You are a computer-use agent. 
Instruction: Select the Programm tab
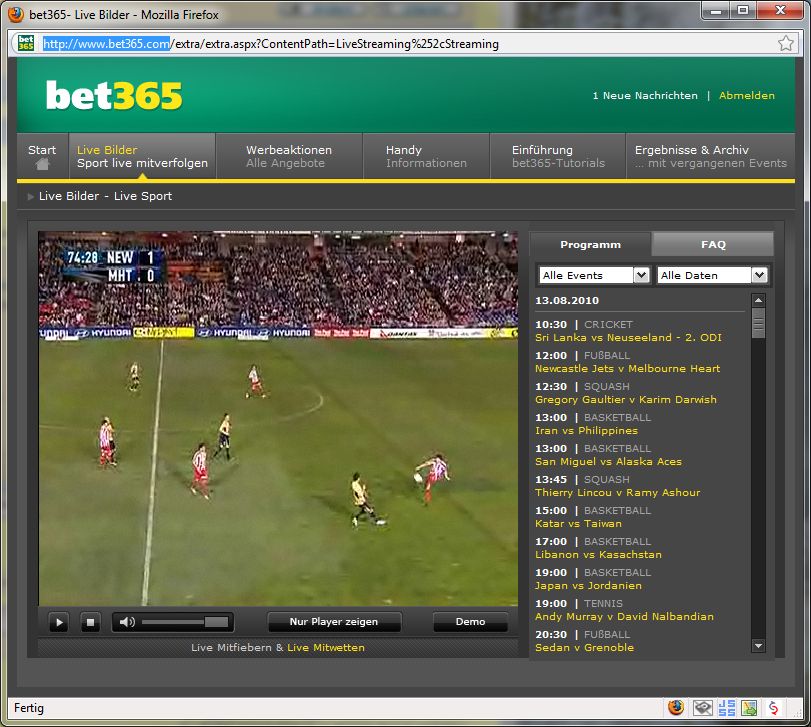coord(590,244)
